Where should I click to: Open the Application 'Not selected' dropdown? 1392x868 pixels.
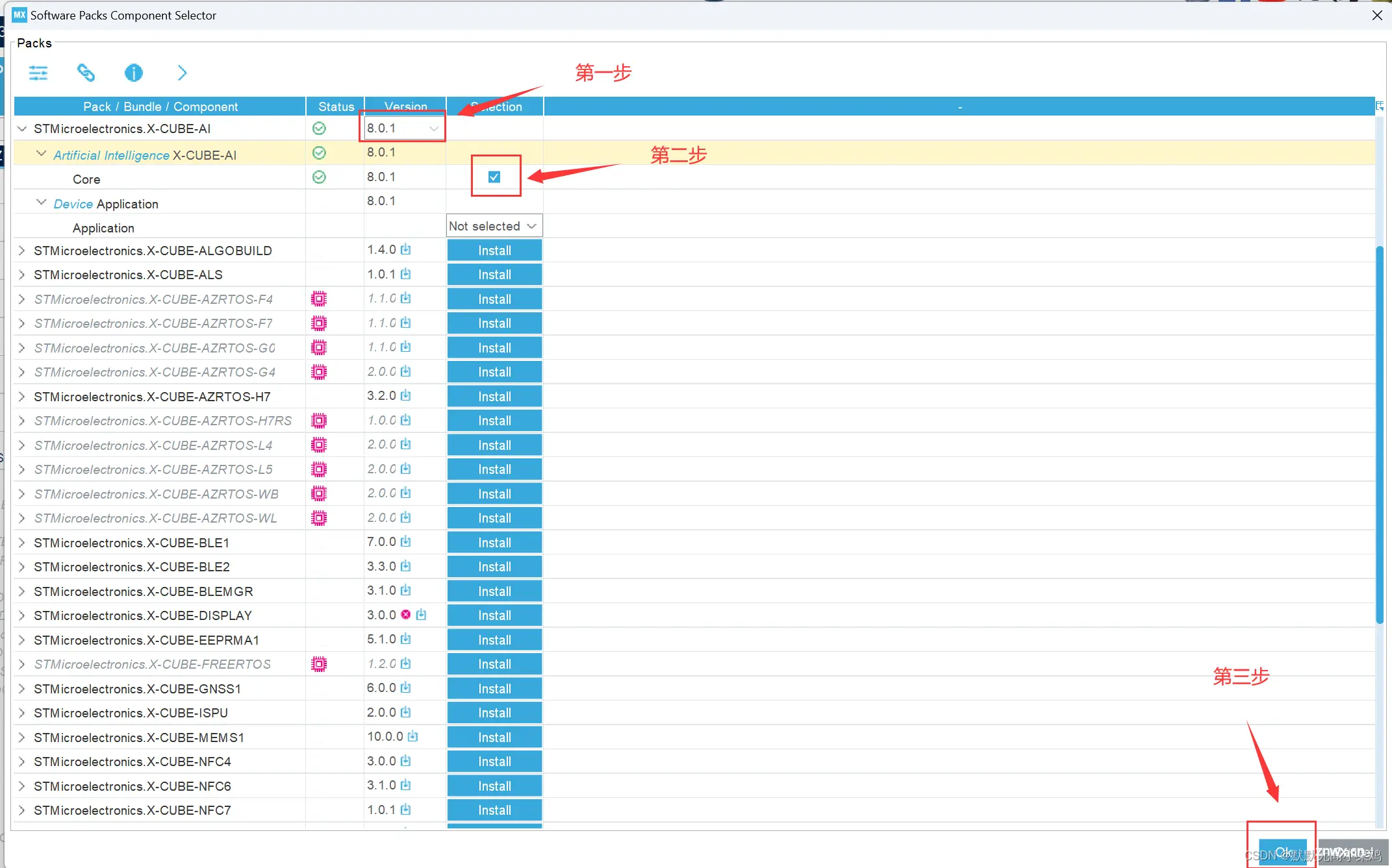point(494,226)
